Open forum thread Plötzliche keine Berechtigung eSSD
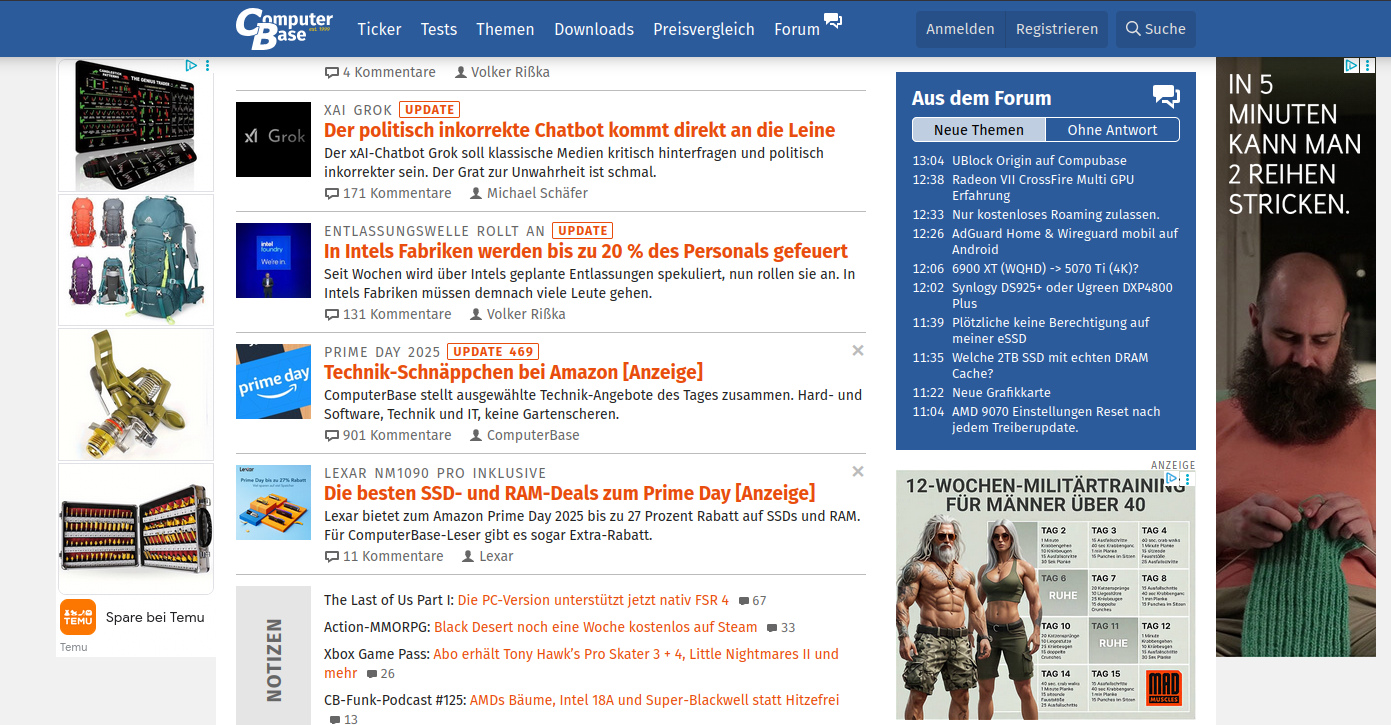 [x=1050, y=331]
